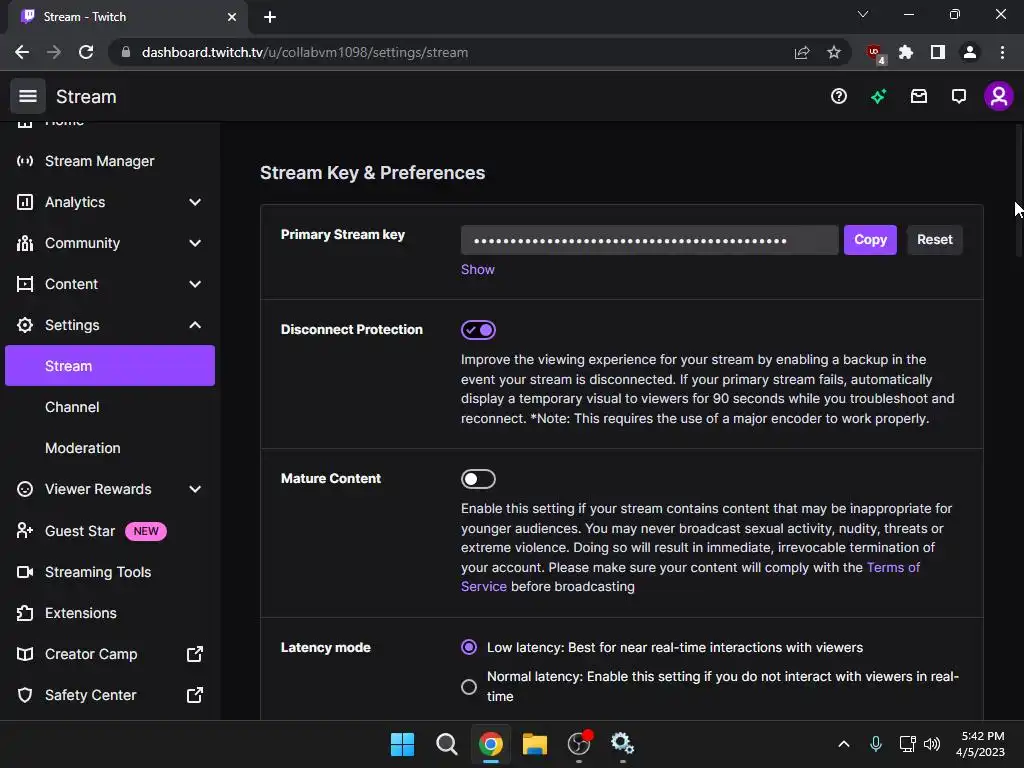Expand the Content section
This screenshot has height=768, width=1024.
click(x=195, y=284)
